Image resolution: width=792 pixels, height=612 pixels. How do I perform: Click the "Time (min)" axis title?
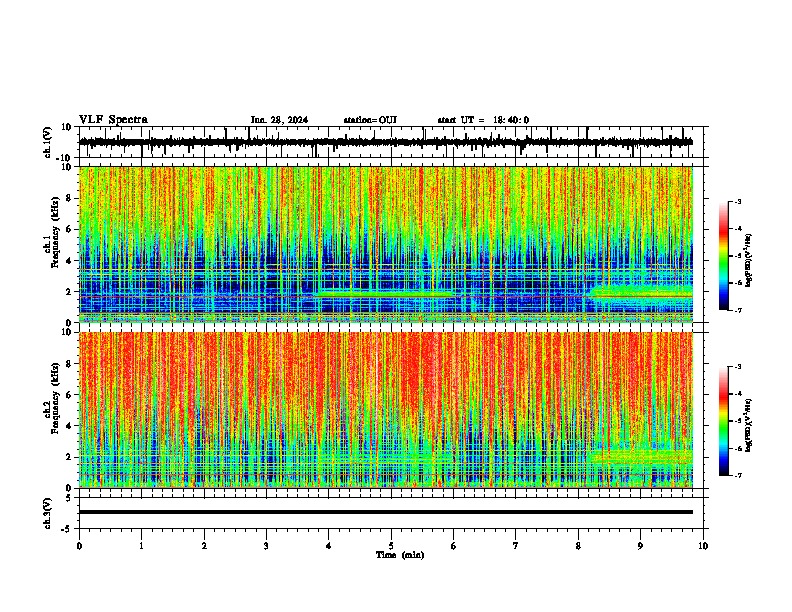click(400, 555)
